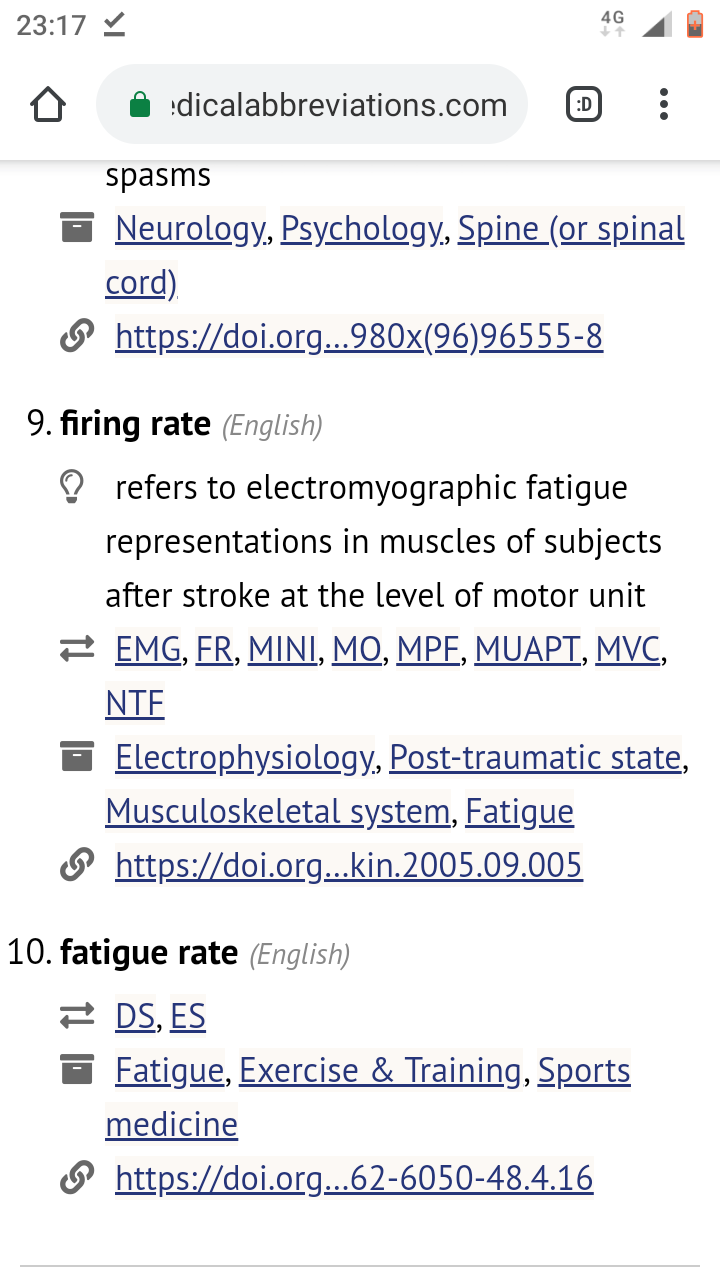This screenshot has height=1280, width=720.
Task: Tap the Chrome home icon
Action: click(x=48, y=105)
